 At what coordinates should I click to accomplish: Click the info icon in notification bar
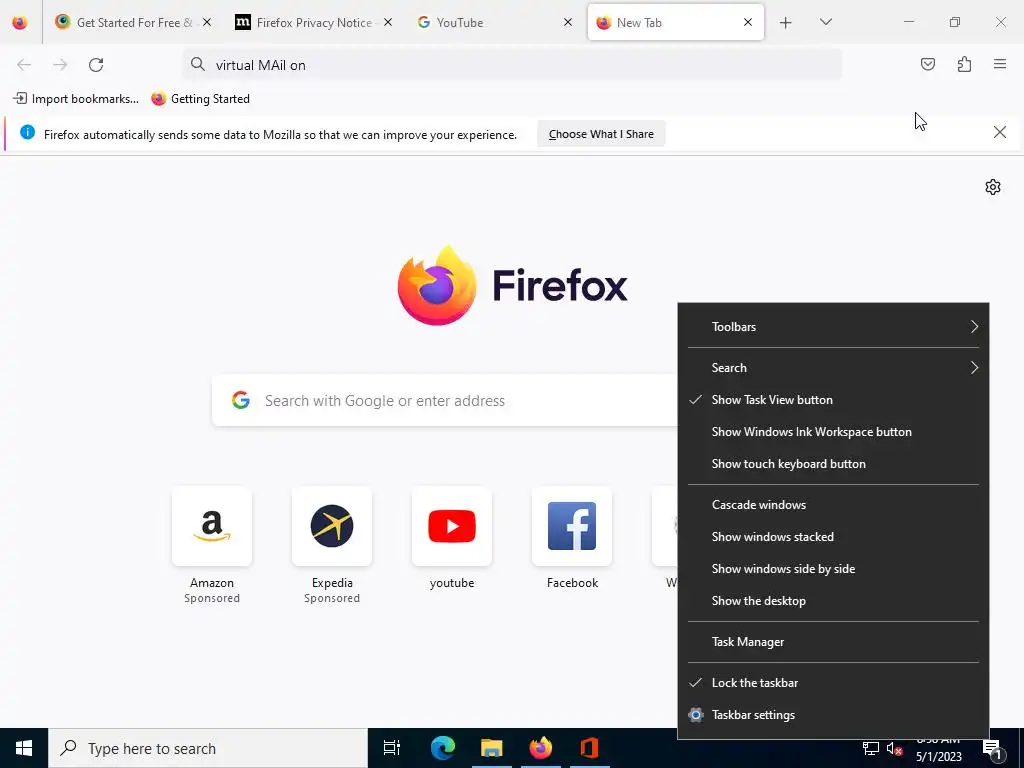click(x=27, y=133)
